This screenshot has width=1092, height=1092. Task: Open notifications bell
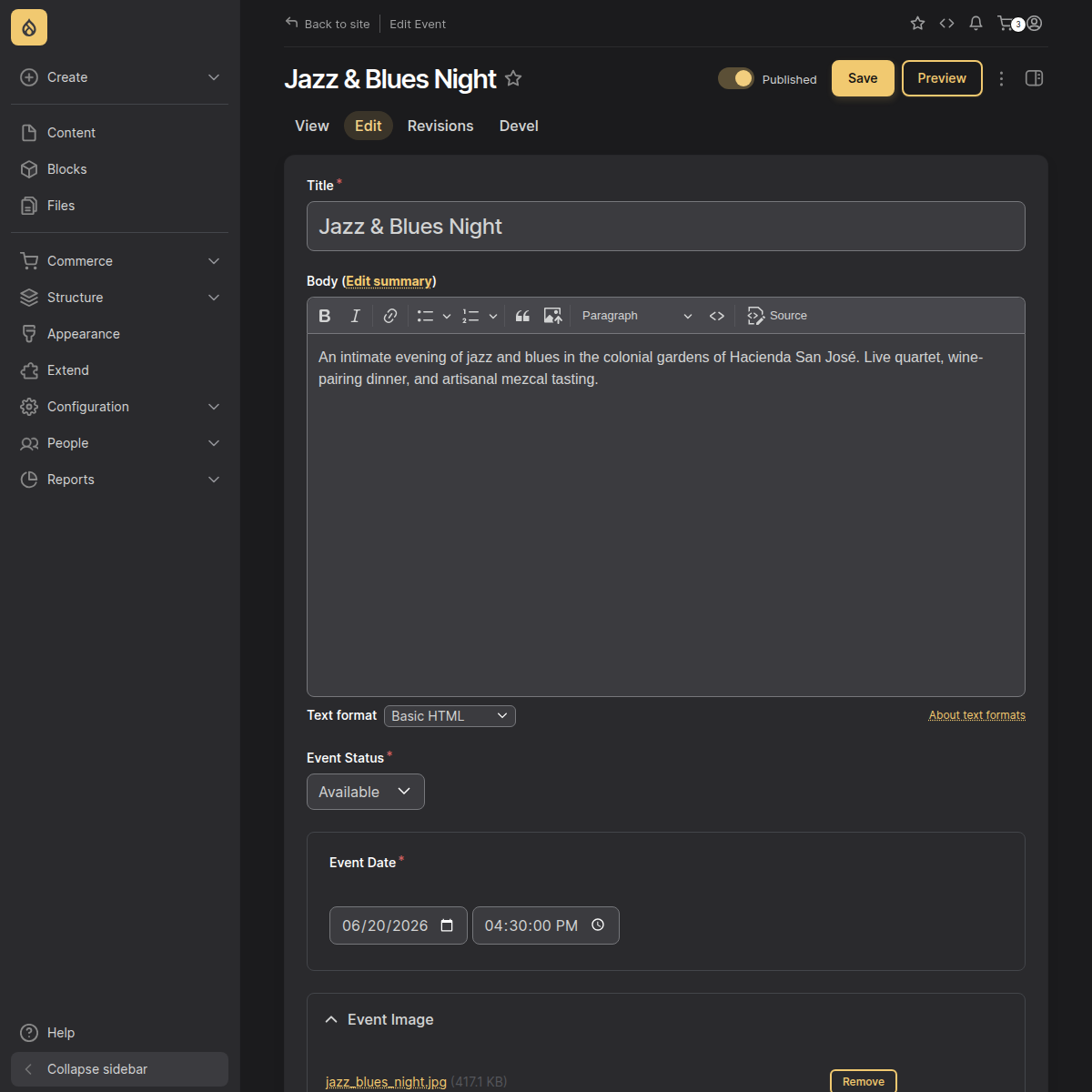tap(976, 24)
